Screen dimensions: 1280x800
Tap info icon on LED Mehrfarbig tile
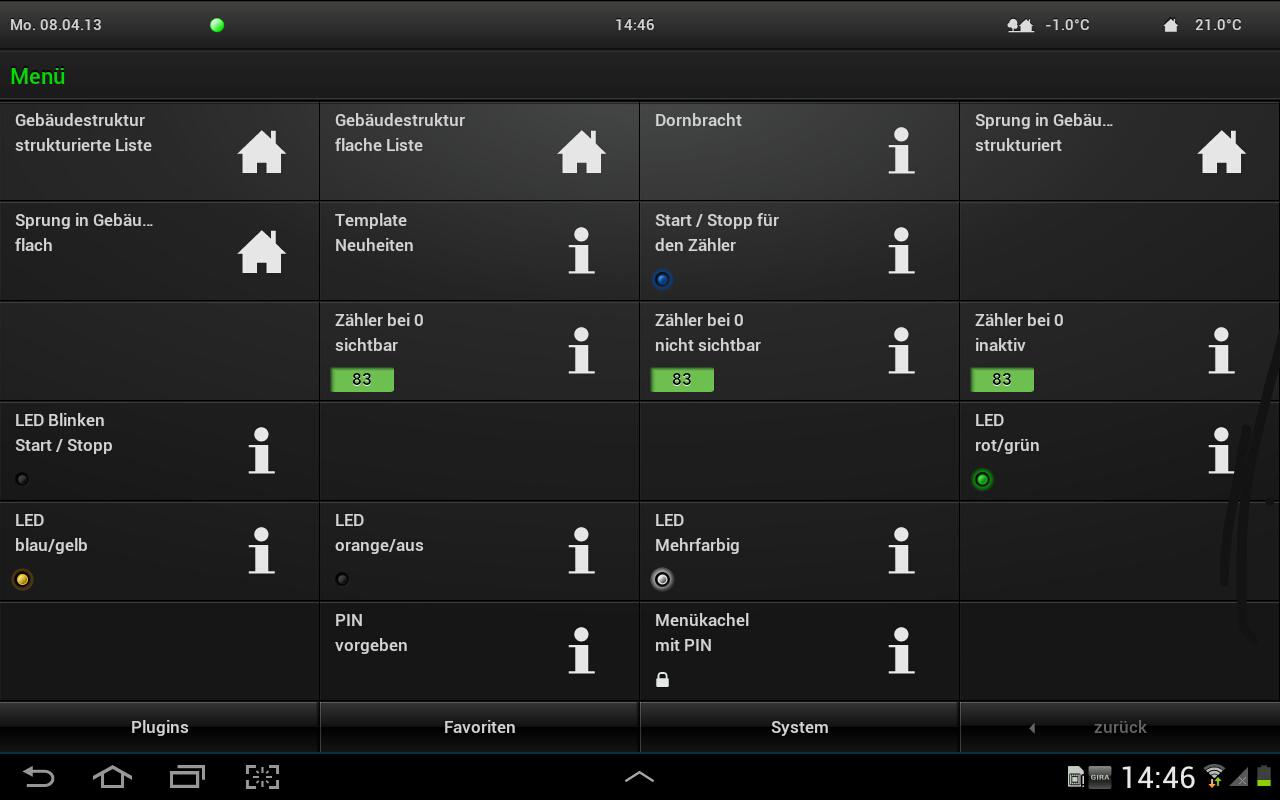[901, 551]
